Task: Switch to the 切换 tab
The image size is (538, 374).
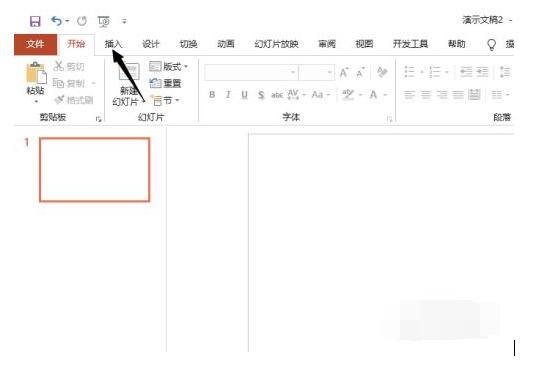Action: click(x=188, y=44)
